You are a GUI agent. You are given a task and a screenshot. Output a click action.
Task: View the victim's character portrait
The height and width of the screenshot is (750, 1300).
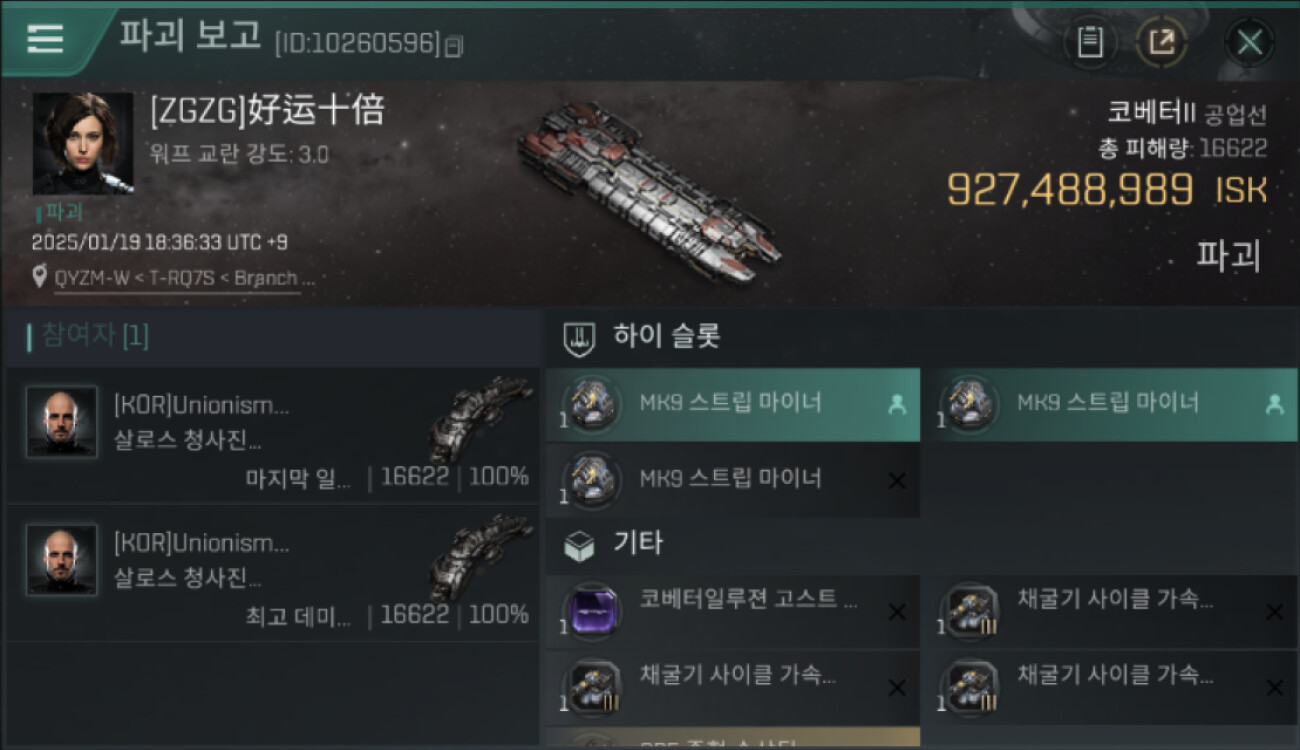tap(83, 143)
